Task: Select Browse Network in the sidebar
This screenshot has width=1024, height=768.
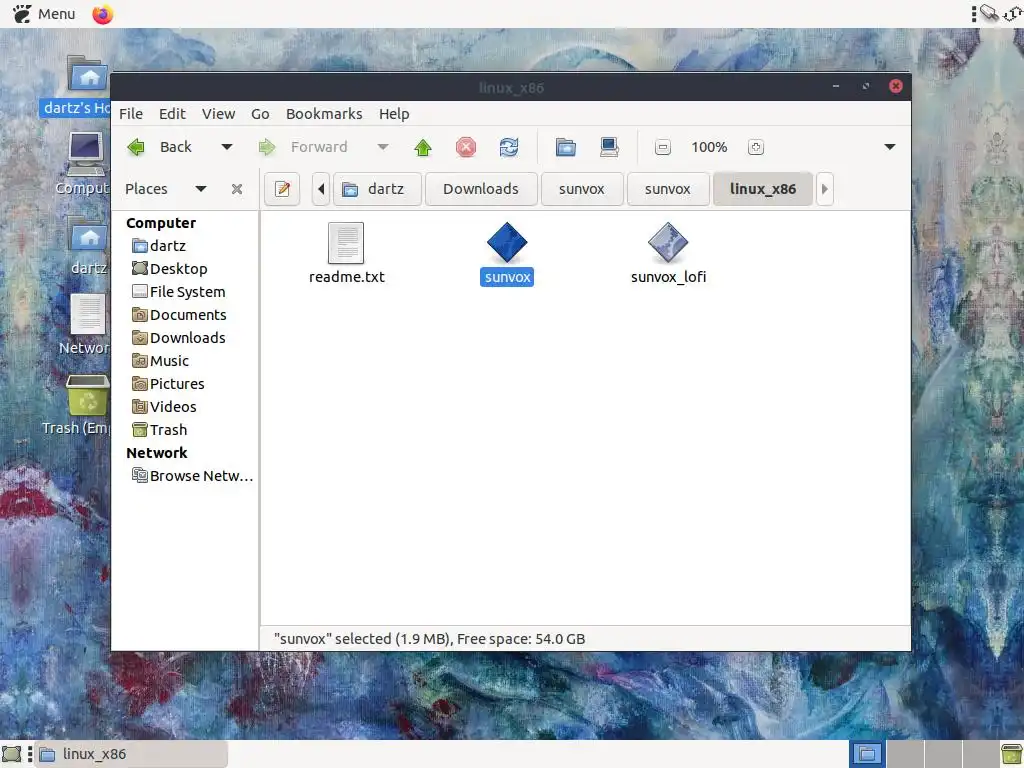Action: tap(192, 476)
